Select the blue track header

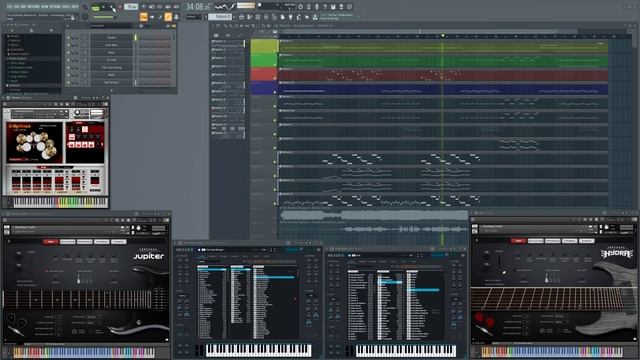(x=263, y=88)
